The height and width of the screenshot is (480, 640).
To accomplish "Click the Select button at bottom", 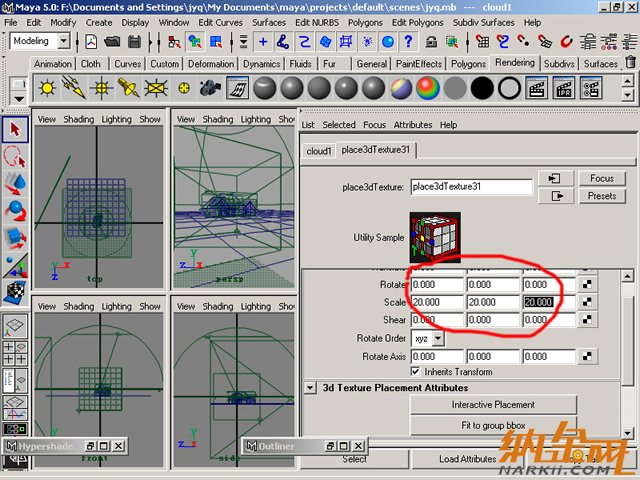I will 354,459.
